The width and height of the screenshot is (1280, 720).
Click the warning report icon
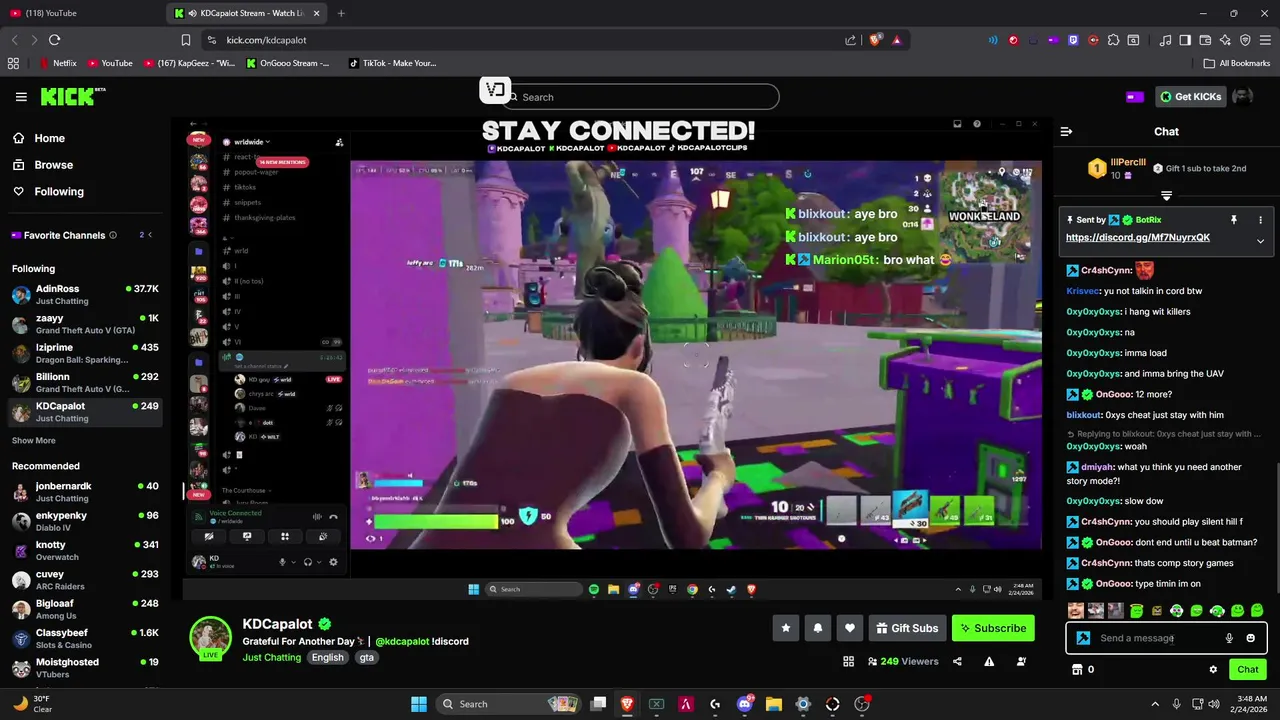click(x=989, y=661)
